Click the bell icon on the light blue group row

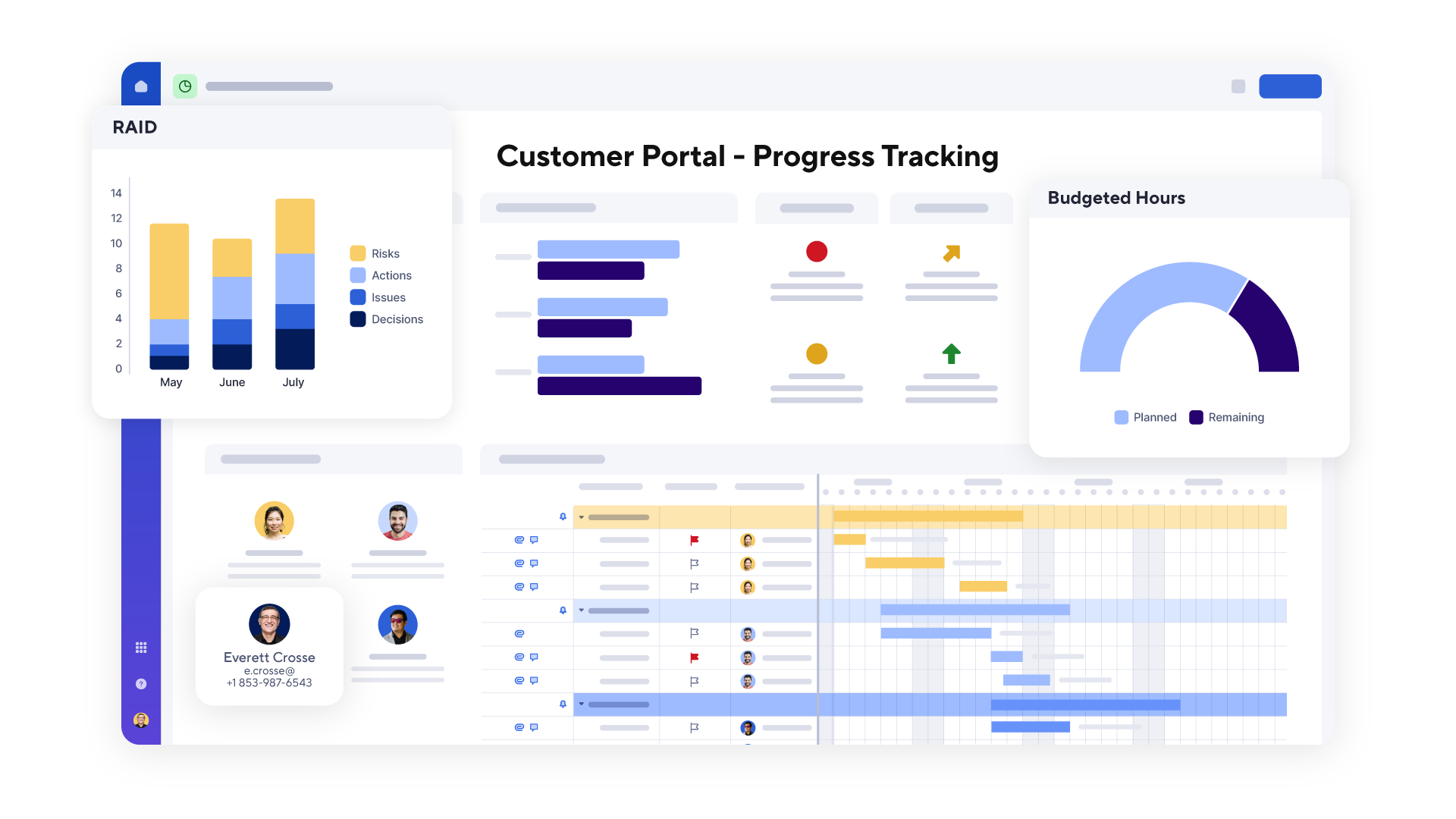pos(563,610)
